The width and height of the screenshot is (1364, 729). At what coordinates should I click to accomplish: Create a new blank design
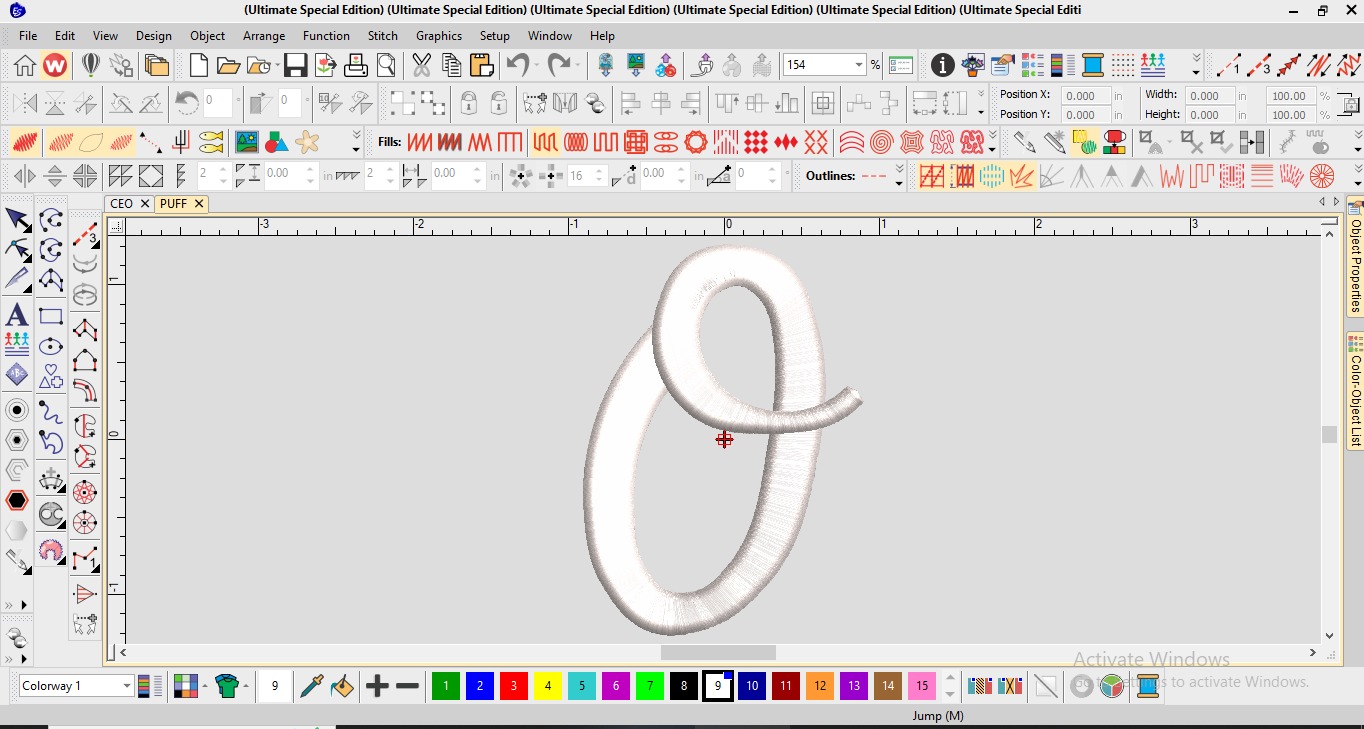coord(199,66)
